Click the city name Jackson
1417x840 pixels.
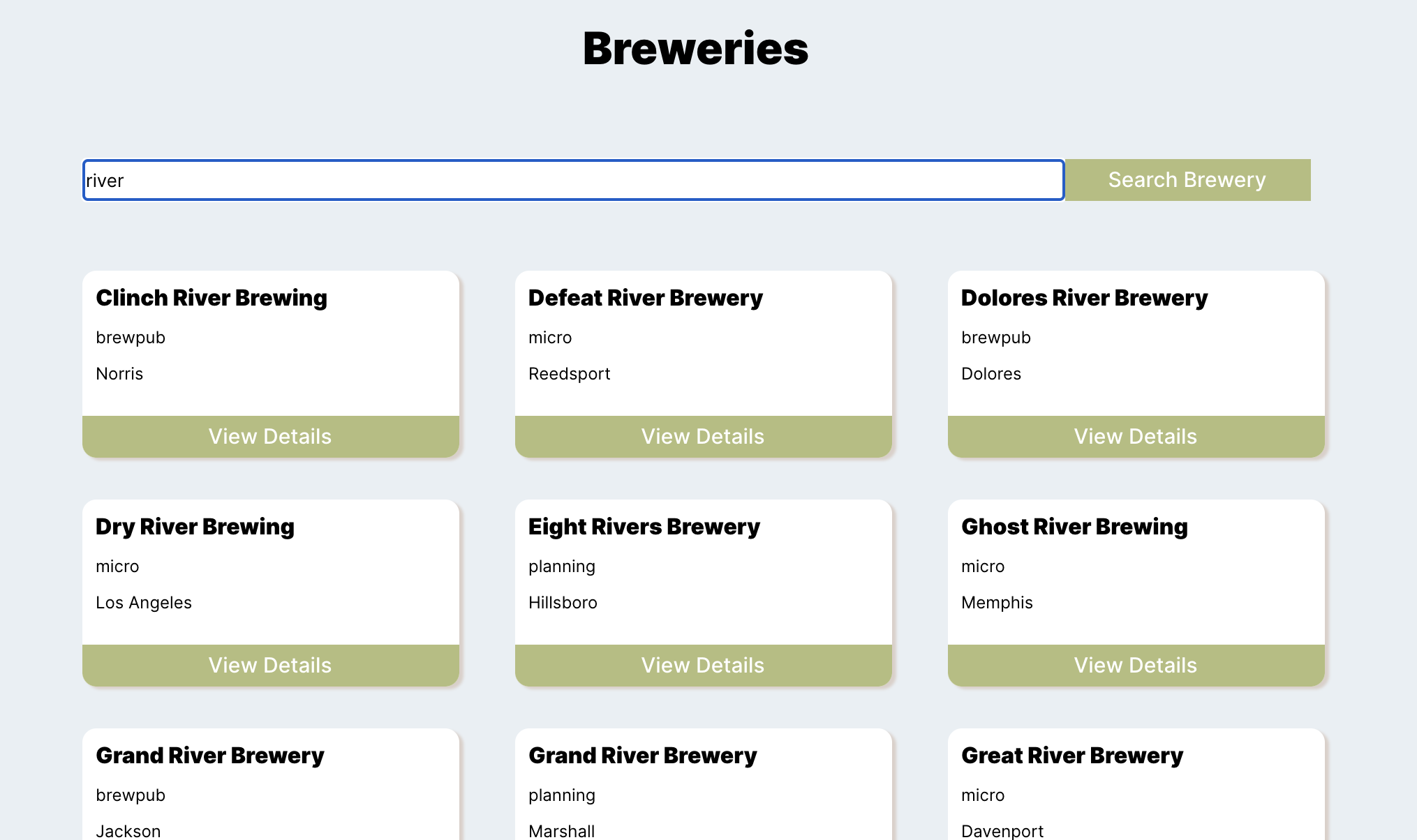point(128,831)
